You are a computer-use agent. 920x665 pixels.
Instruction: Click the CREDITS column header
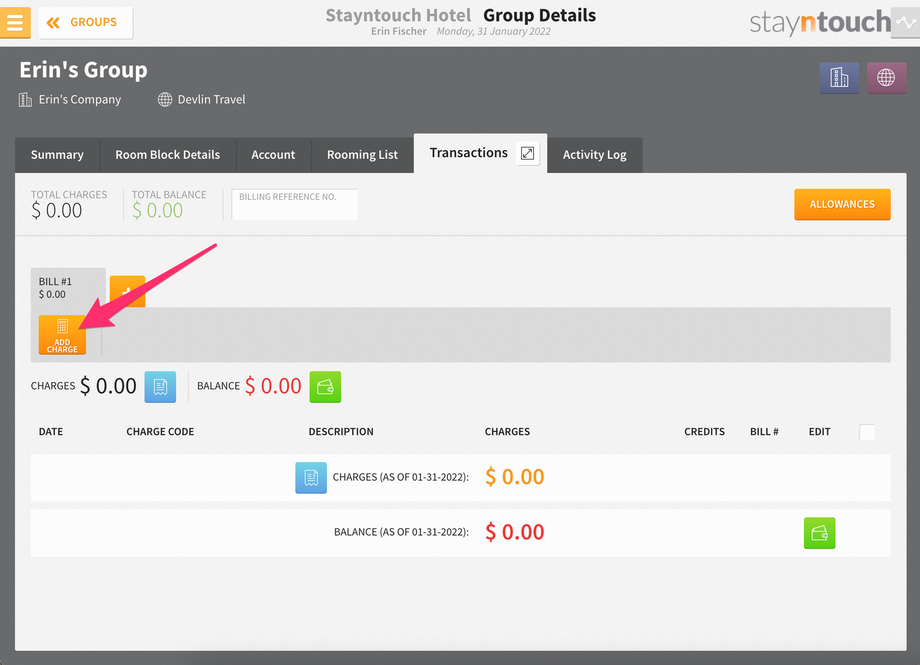(704, 431)
